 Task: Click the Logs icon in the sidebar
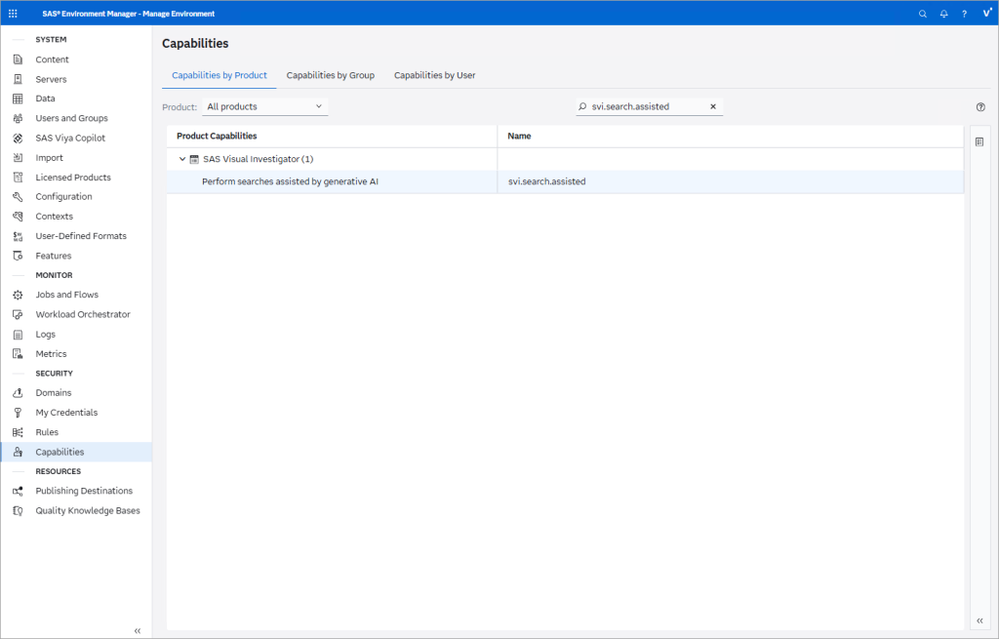click(18, 334)
